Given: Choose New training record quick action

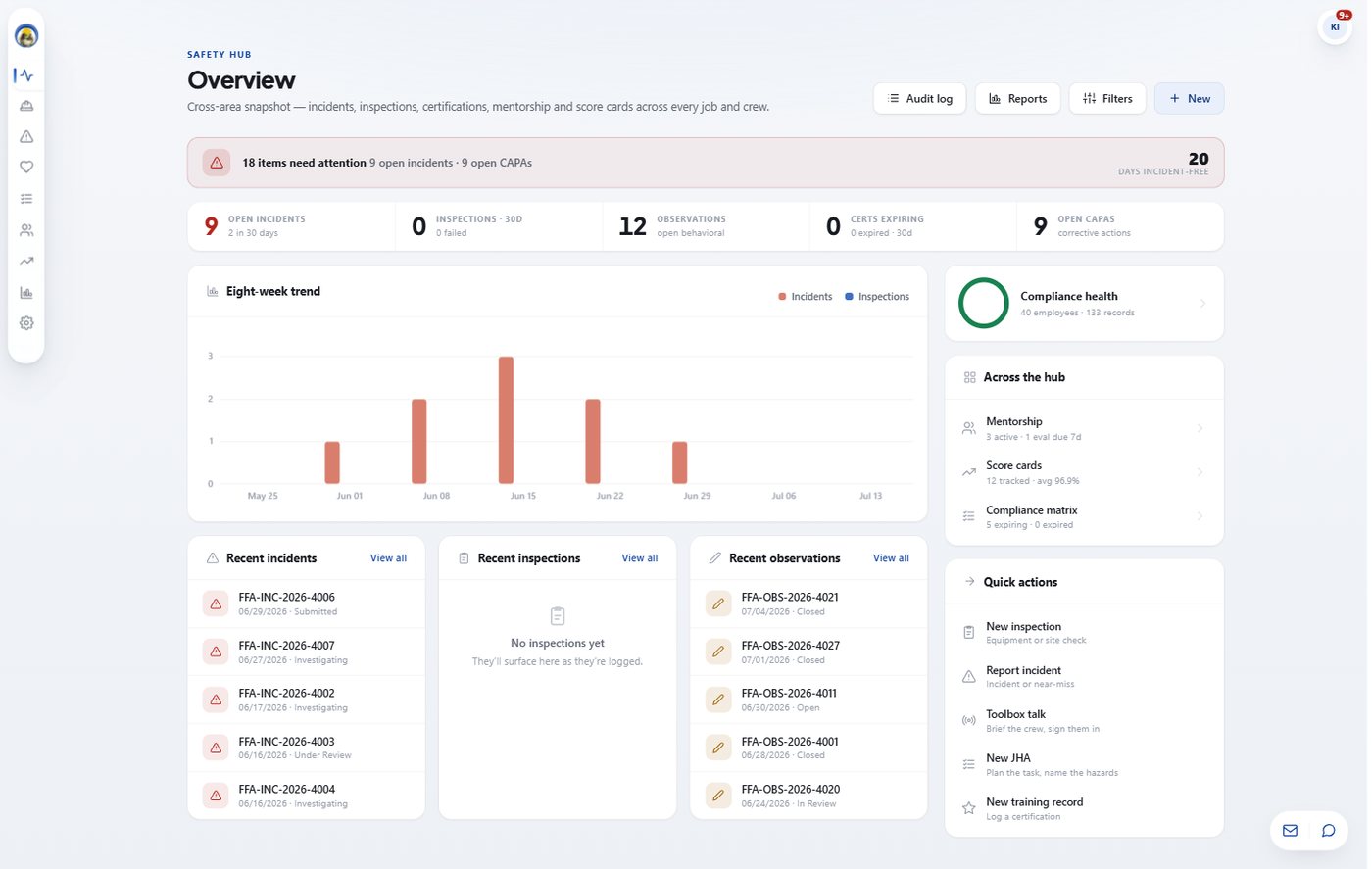Looking at the screenshot, I should click(1084, 809).
